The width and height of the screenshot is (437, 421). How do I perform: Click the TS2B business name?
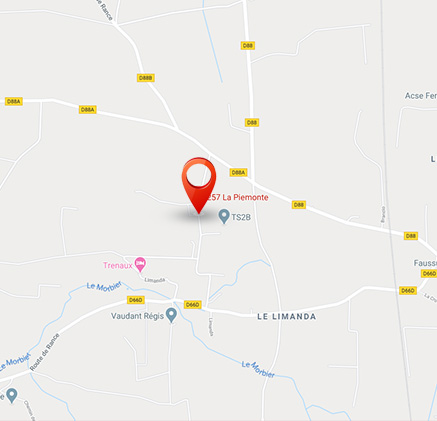[241, 217]
